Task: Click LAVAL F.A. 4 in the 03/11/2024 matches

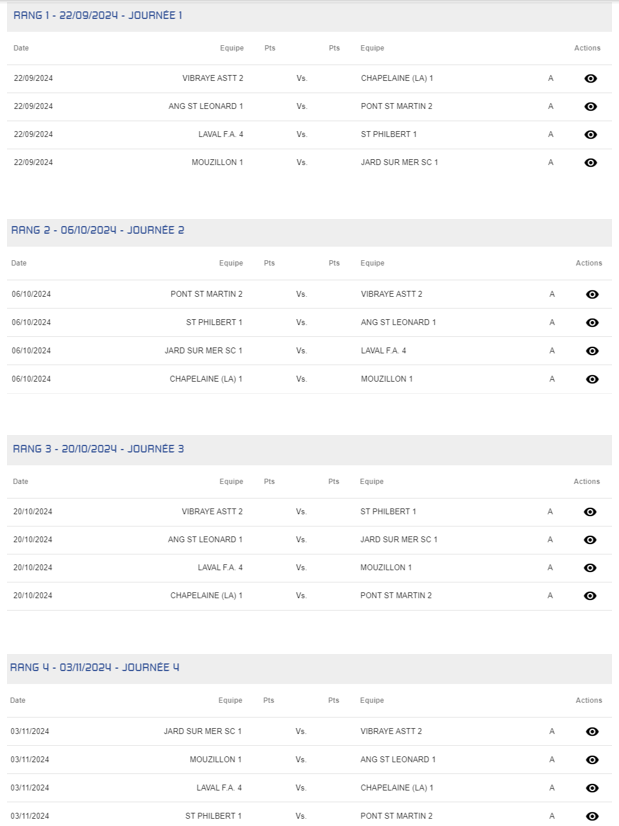Action: (x=219, y=788)
